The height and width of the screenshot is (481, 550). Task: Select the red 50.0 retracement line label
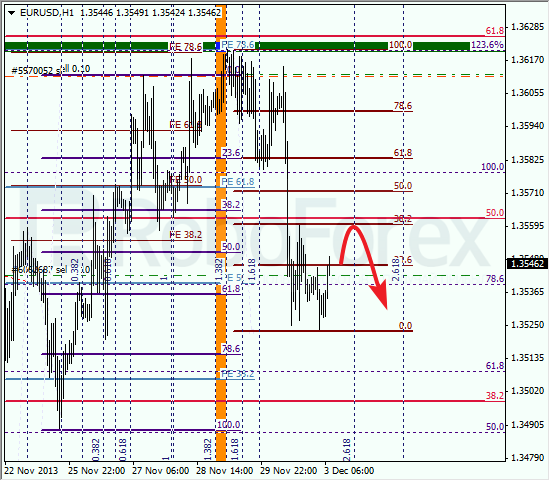495,213
